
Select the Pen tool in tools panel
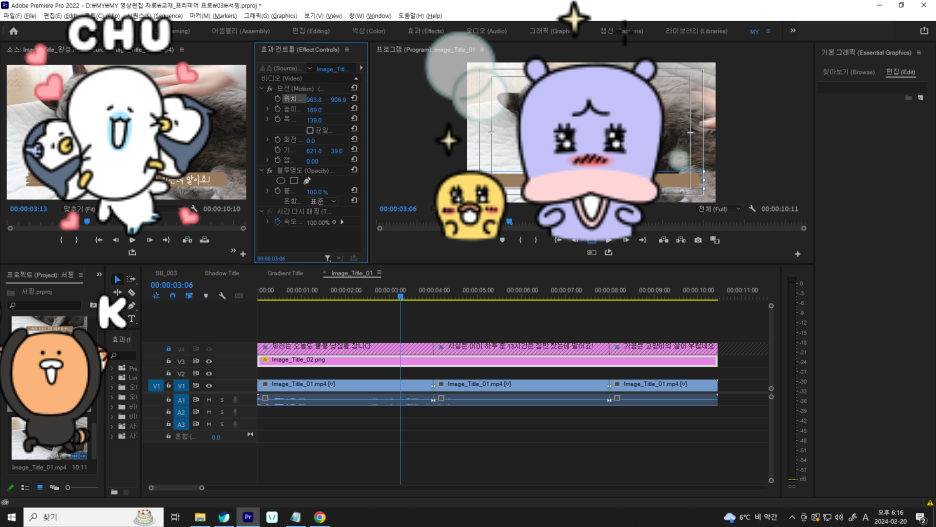tap(131, 306)
